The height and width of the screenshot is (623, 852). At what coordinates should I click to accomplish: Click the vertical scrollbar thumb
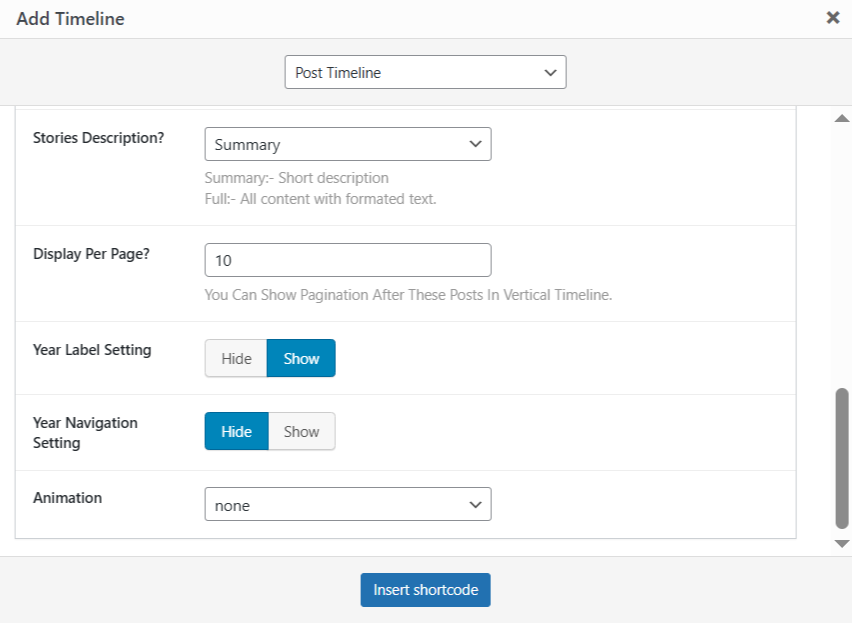point(841,458)
